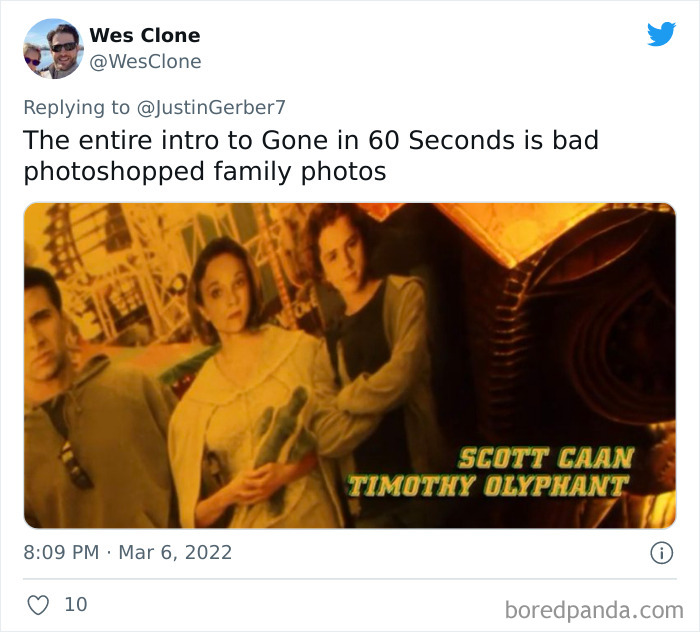Click the SCOTT CAAN credit text
Image resolution: width=700 pixels, height=632 pixels.
(546, 458)
